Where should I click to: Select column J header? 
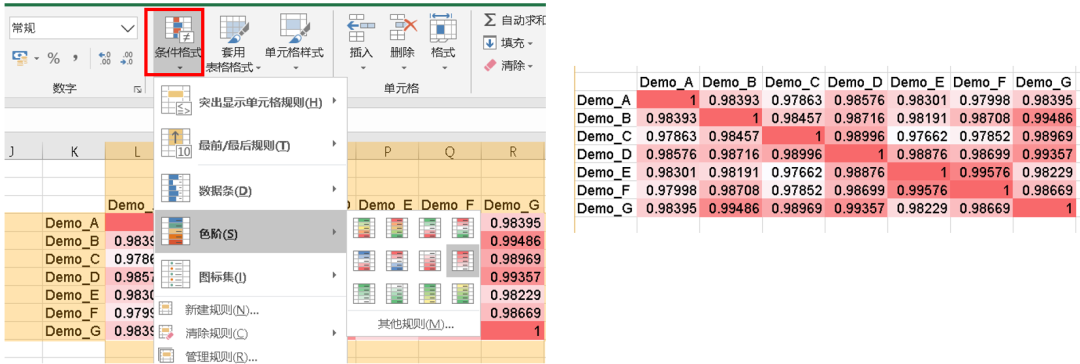tap(23, 152)
